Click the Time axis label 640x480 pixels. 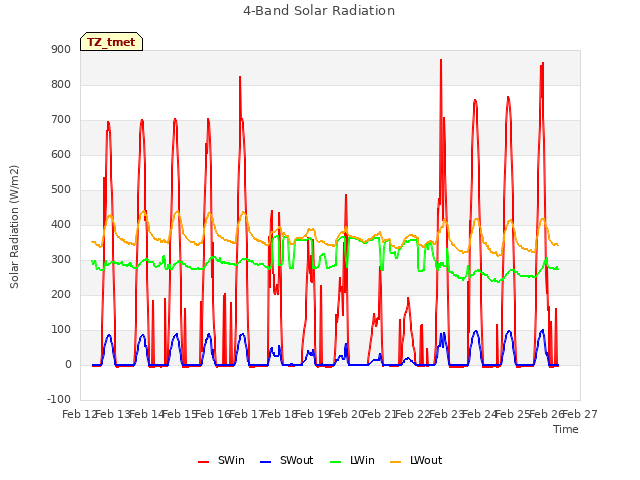[566, 429]
